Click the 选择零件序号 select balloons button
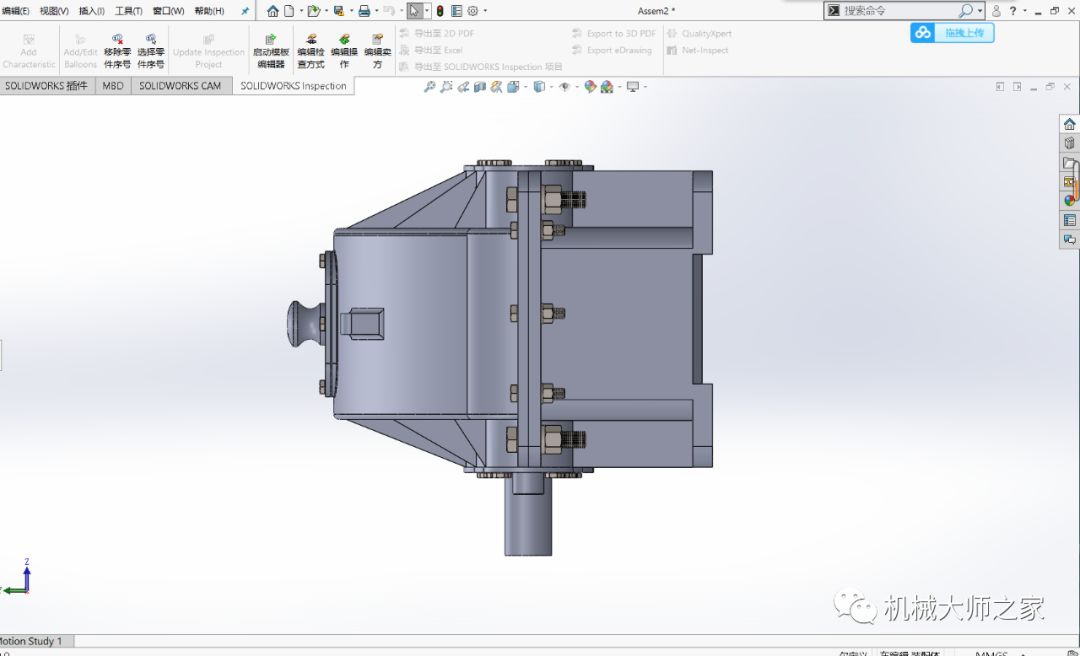1080x656 pixels. pos(151,51)
